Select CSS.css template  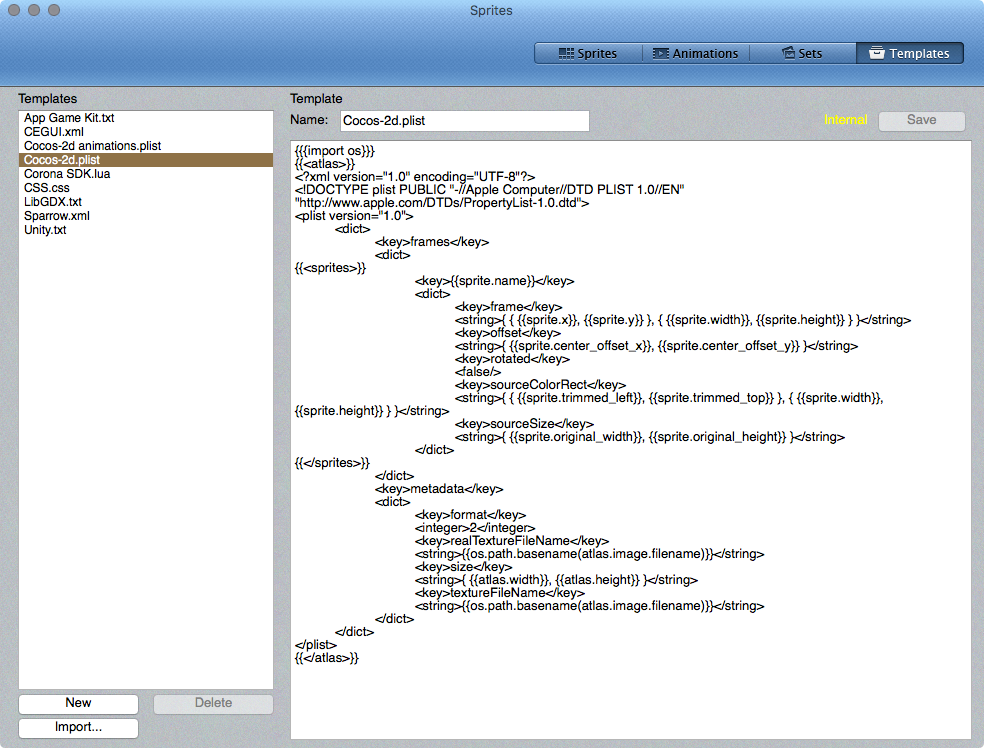pyautogui.click(x=146, y=188)
